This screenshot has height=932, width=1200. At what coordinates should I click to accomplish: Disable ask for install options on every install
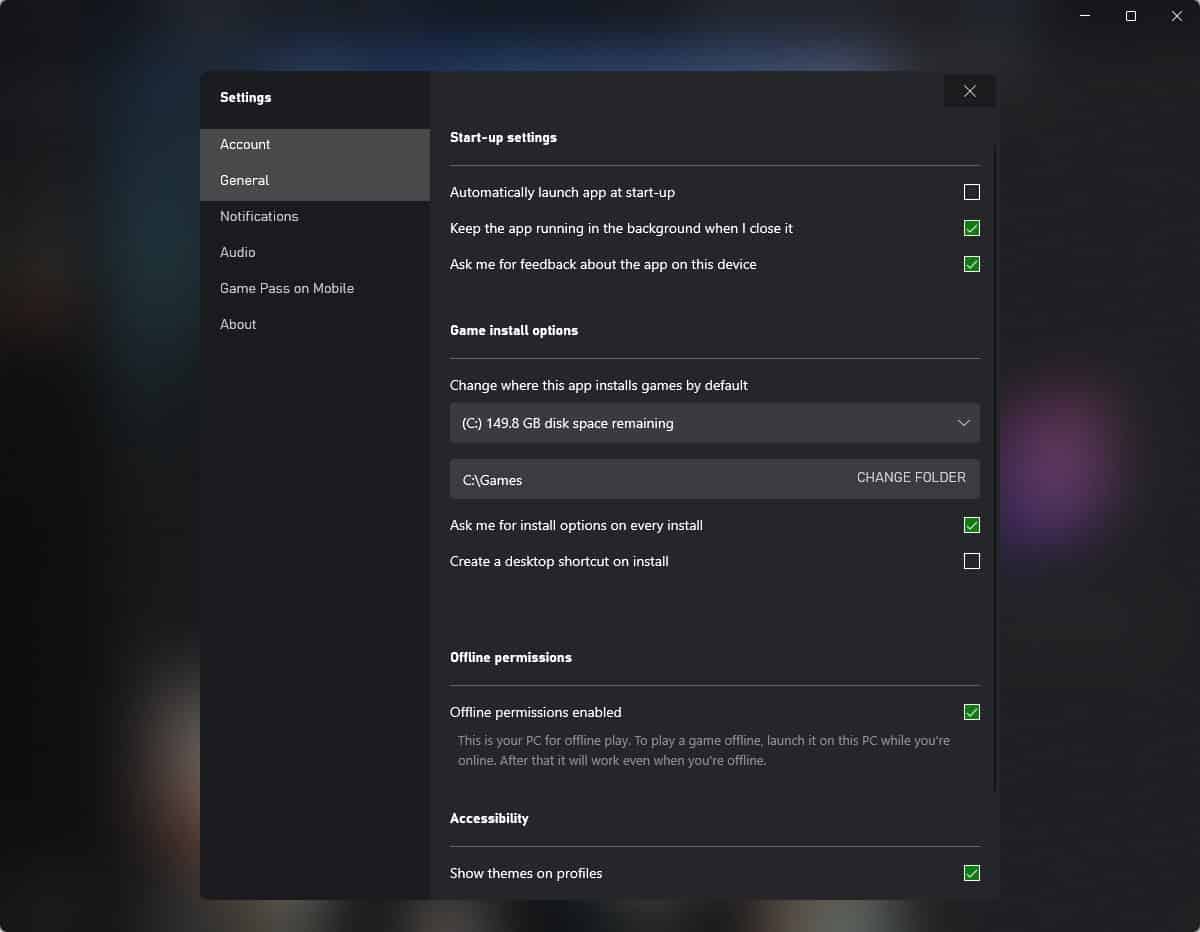(971, 525)
